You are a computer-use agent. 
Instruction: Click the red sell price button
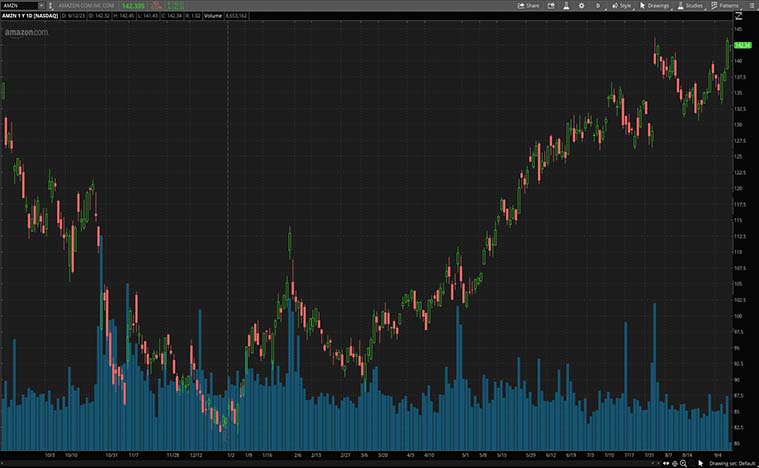pyautogui.click(x=157, y=5)
